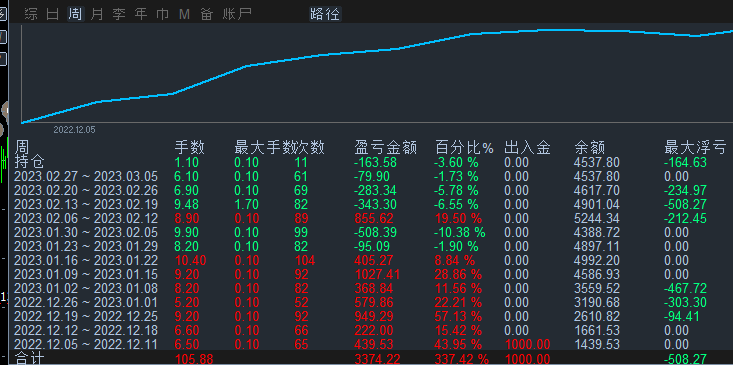Click the 手数 column header
Viewport: 733px width, 365px height.
point(189,148)
